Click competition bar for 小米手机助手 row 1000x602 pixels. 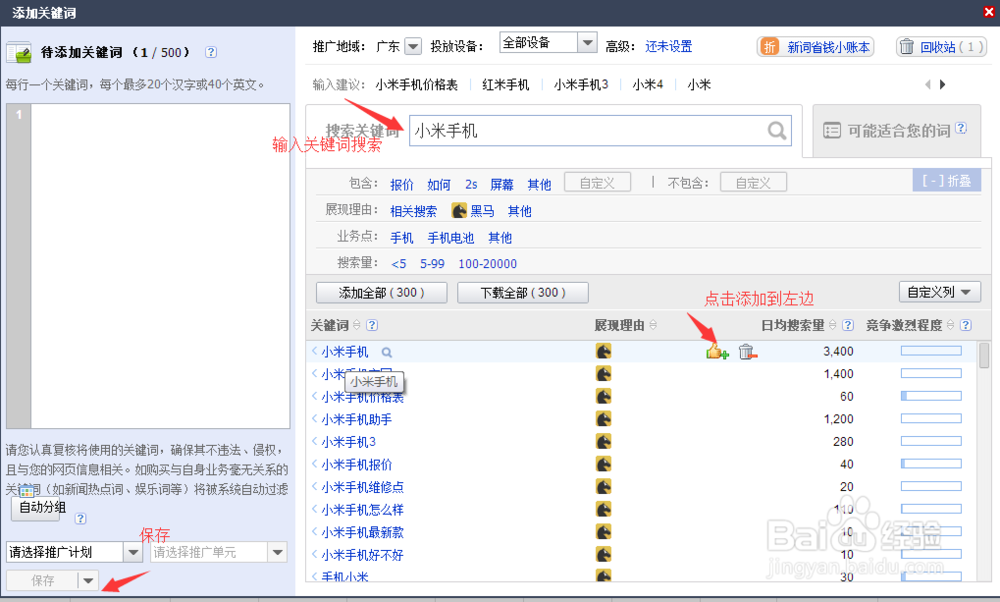pyautogui.click(x=931, y=418)
